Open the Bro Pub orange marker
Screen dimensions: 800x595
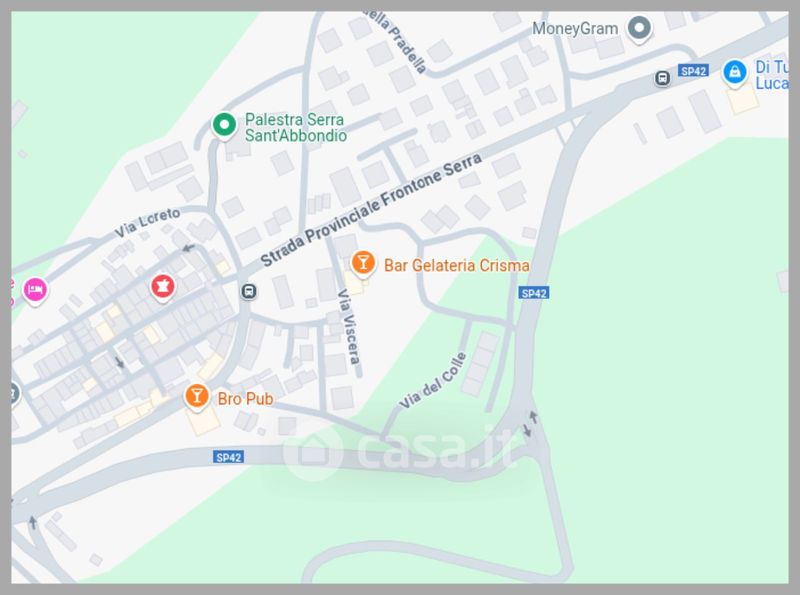(197, 396)
